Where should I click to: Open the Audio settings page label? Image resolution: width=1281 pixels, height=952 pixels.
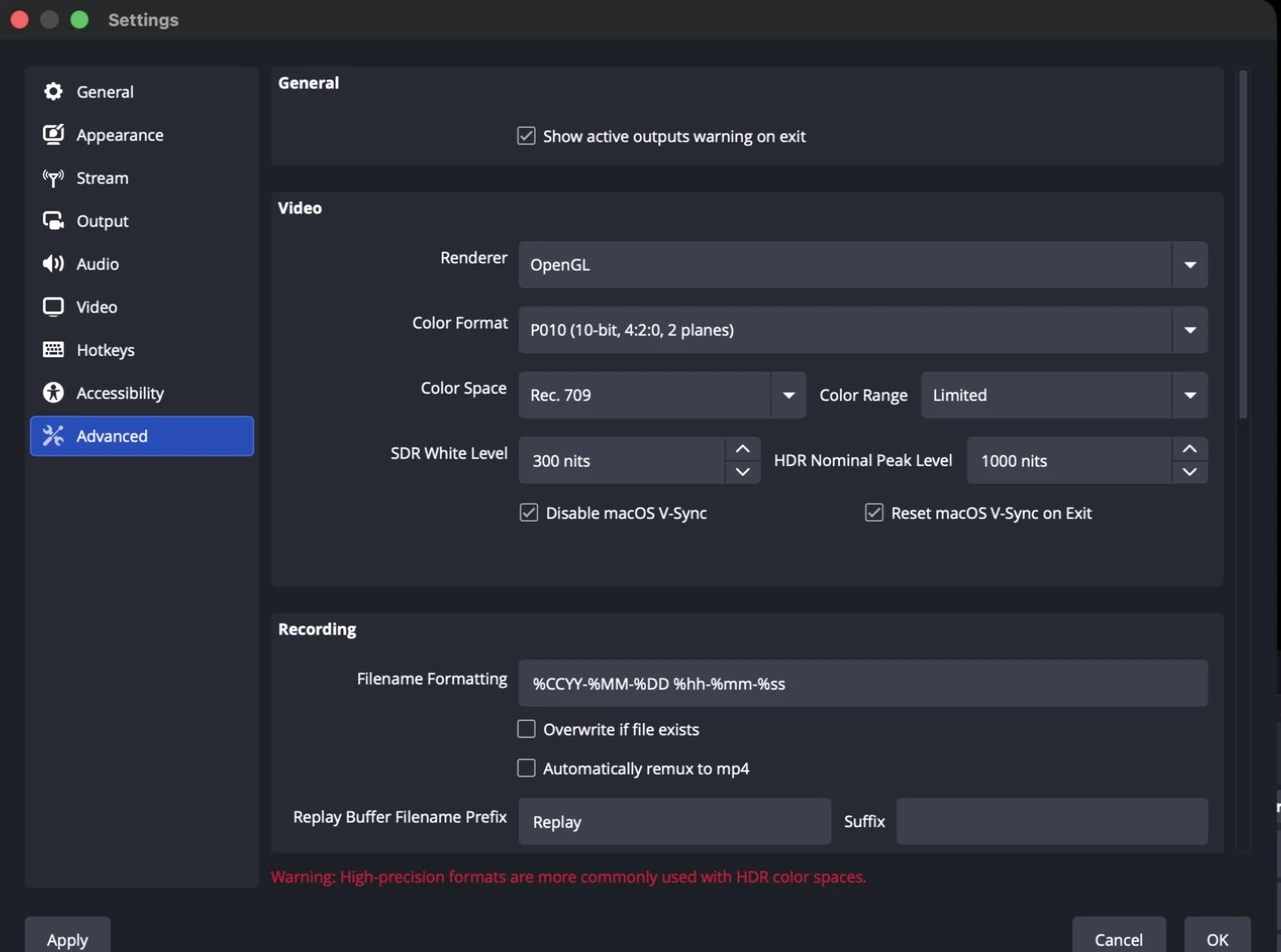[98, 264]
